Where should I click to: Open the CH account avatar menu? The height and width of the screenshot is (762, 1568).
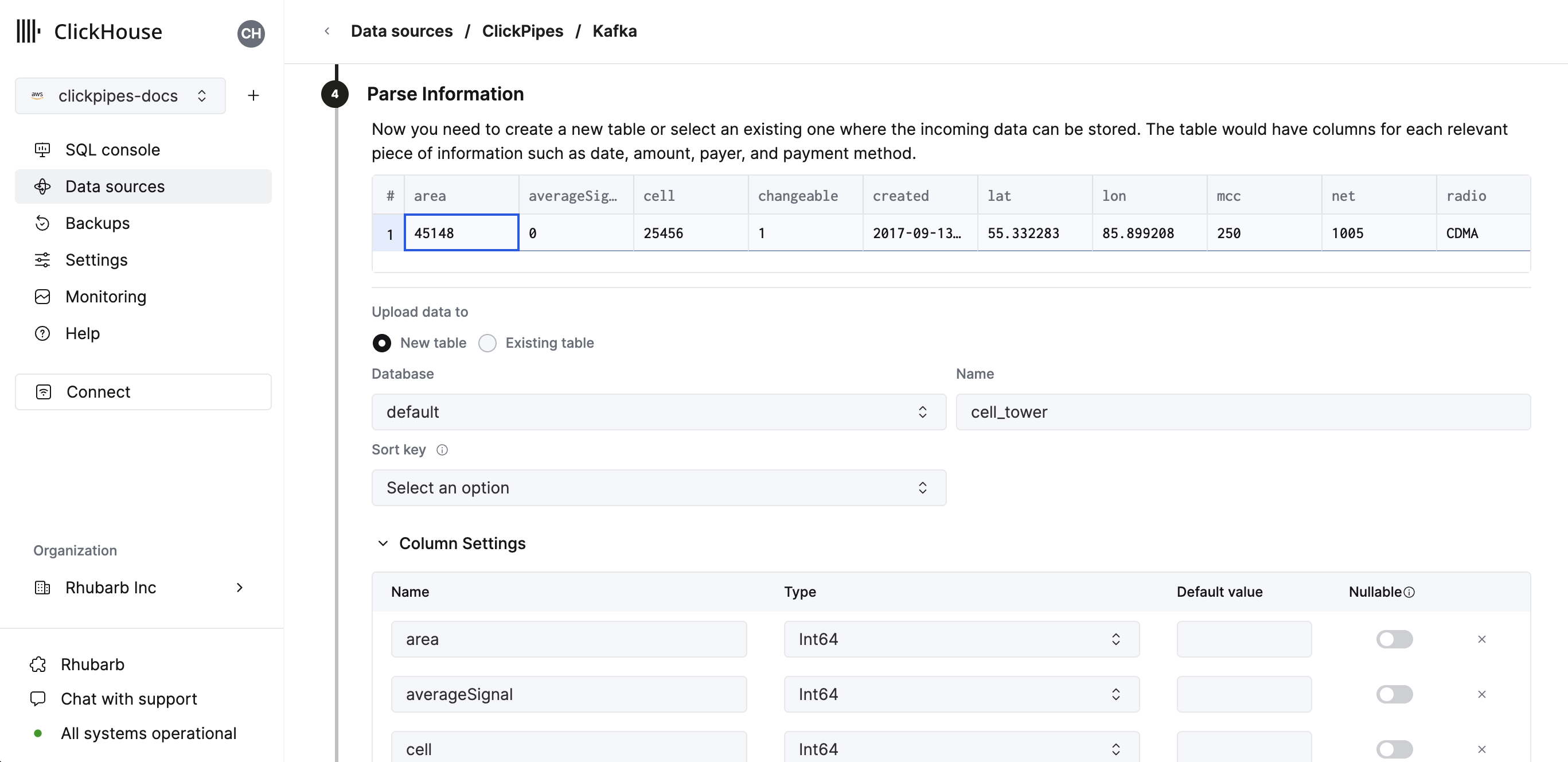251,33
